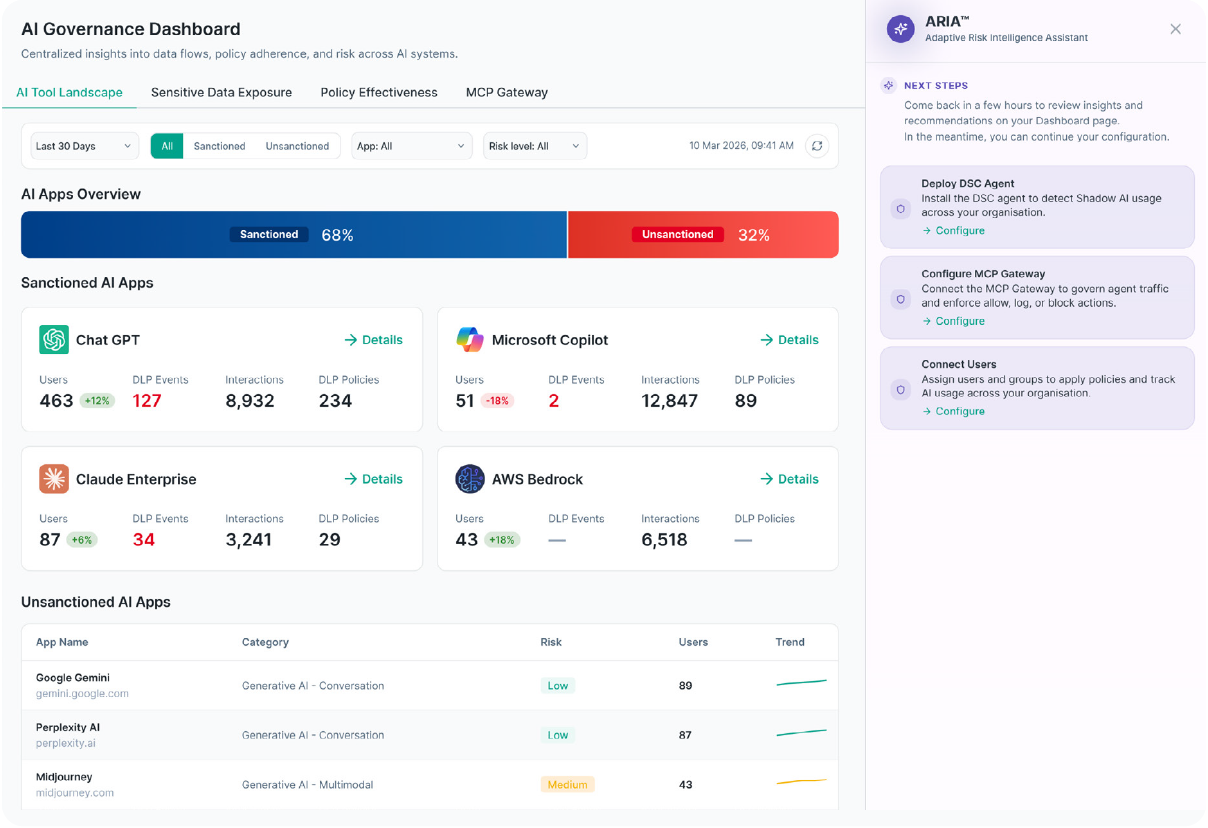This screenshot has width=1208, height=828.
Task: Click the Claude Enterprise logo icon
Action: (x=54, y=479)
